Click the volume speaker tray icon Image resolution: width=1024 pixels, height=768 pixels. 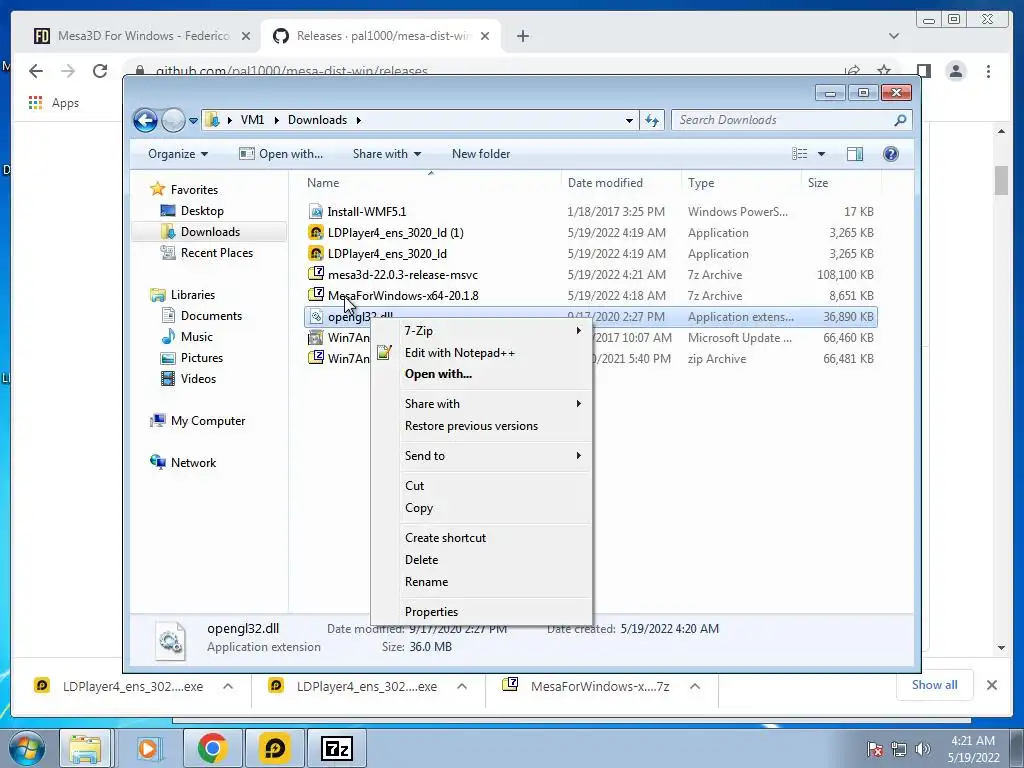923,749
